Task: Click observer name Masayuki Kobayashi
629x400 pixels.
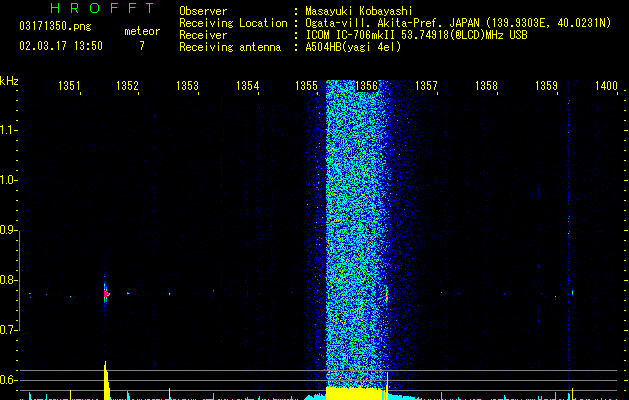Action: click(x=359, y=11)
